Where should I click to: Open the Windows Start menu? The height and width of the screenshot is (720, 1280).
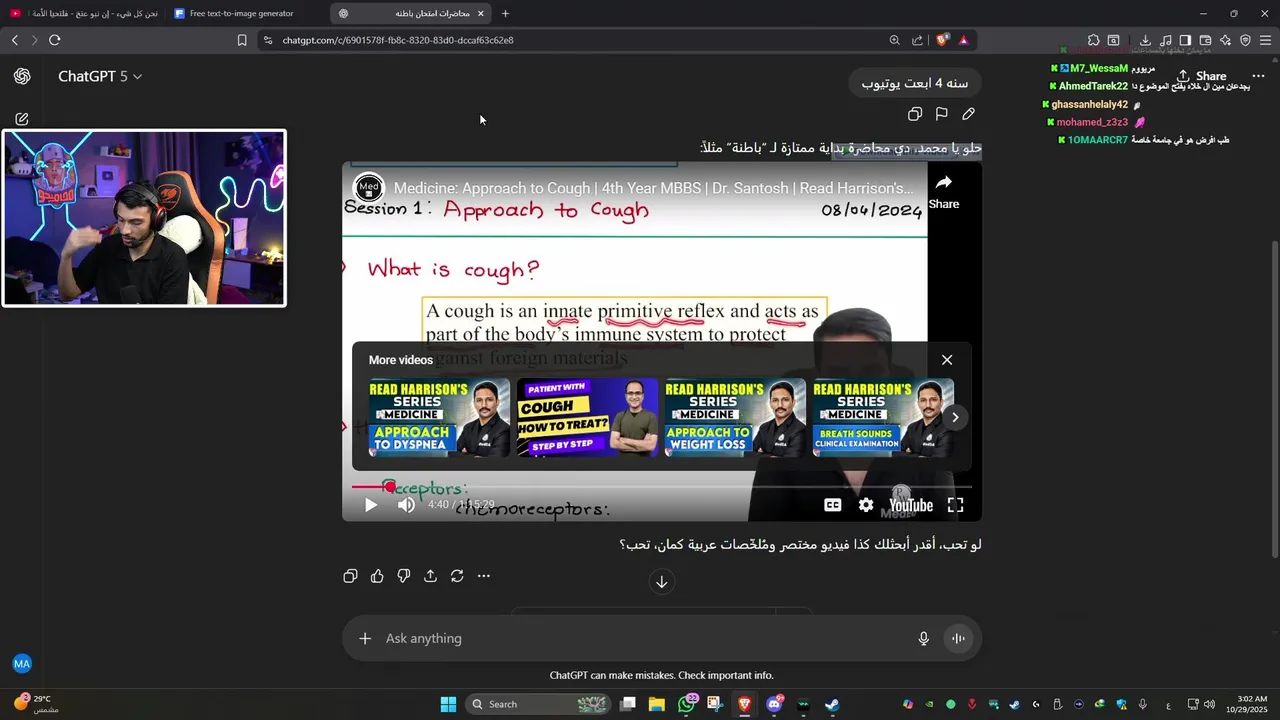pos(448,704)
